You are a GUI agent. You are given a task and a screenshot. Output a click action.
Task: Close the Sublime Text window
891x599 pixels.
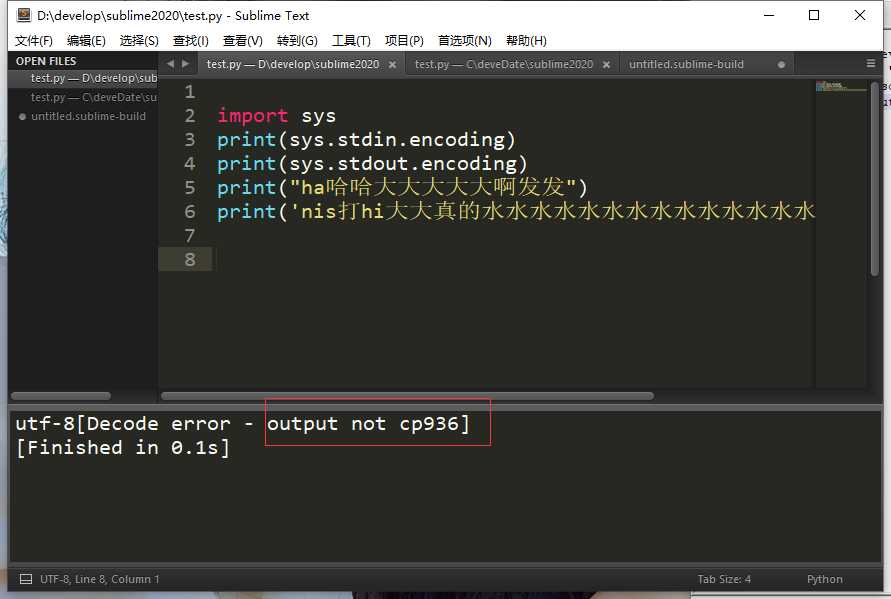pos(860,15)
